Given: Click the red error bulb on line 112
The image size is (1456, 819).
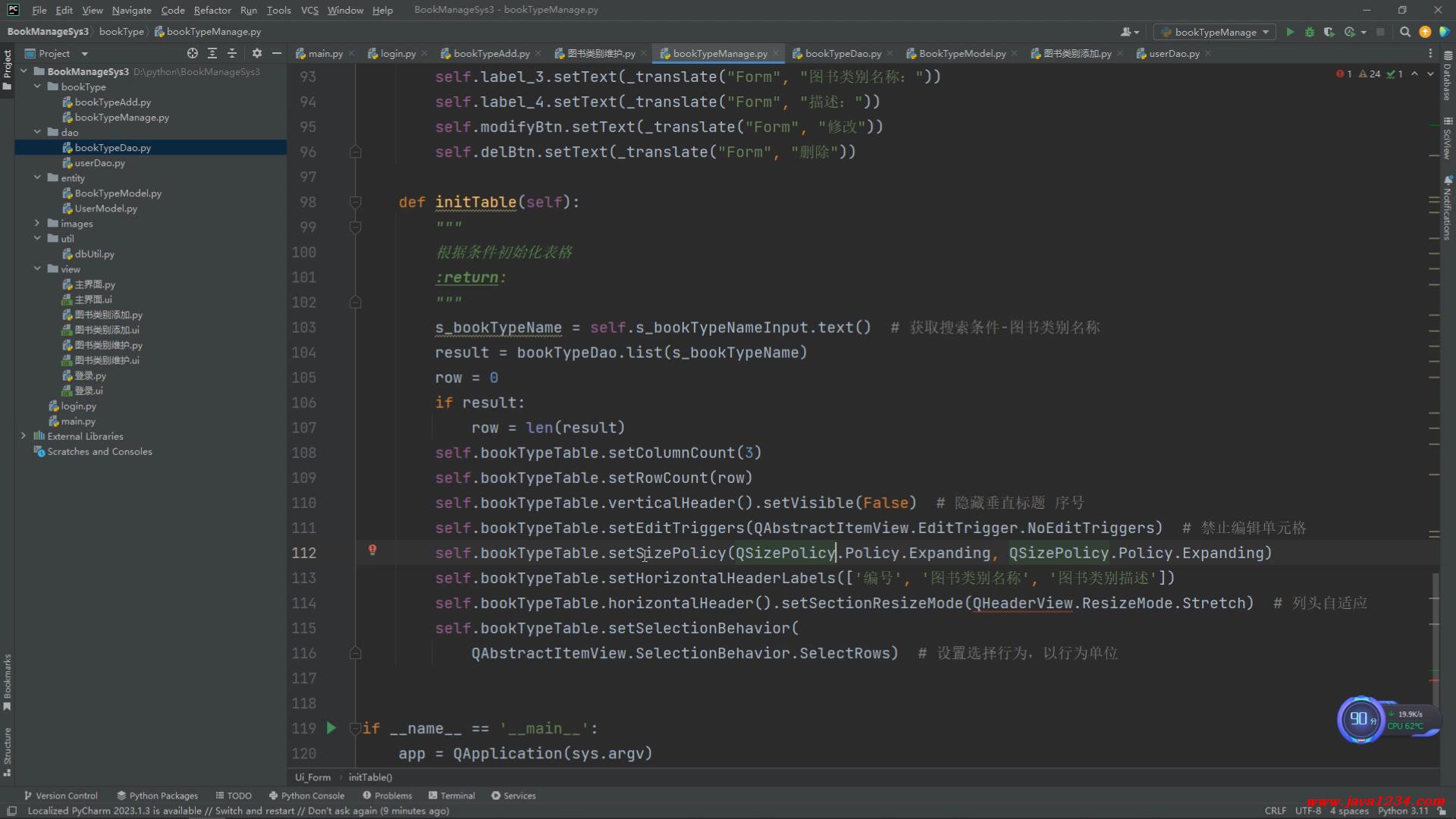Looking at the screenshot, I should [372, 550].
